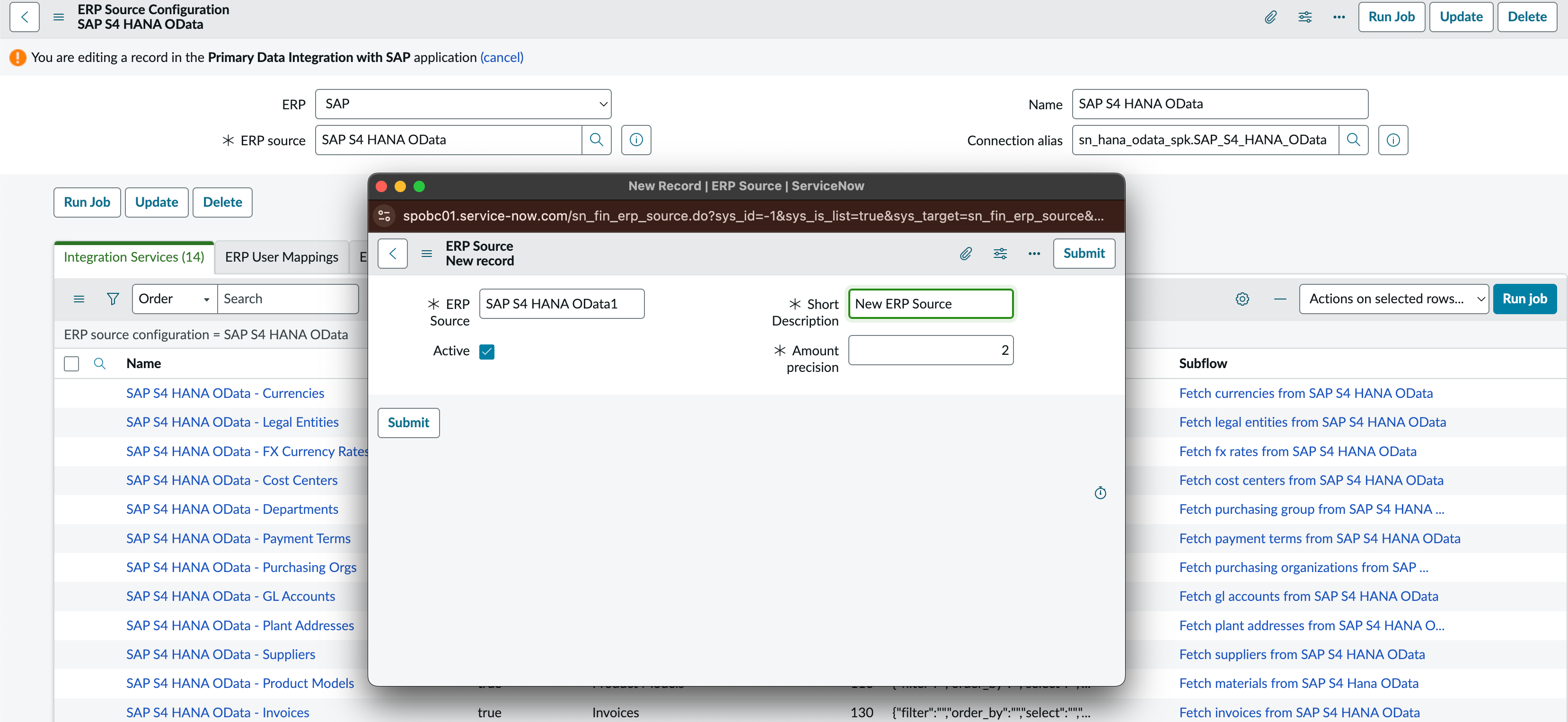Open Fetch suppliers from SAP S4 HANA OData
The width and height of the screenshot is (1568, 722).
coord(1302,654)
